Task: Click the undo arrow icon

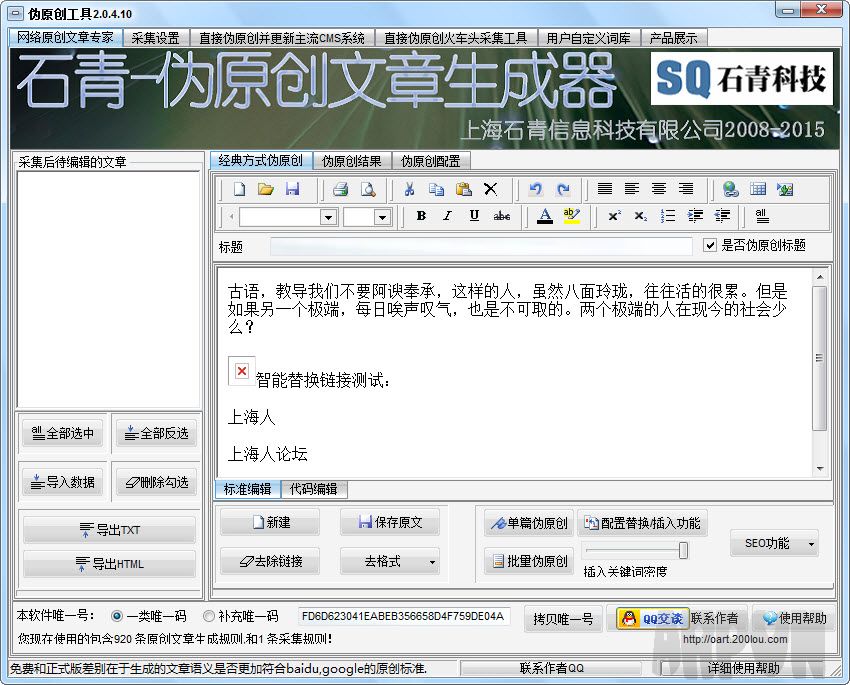Action: pos(536,189)
